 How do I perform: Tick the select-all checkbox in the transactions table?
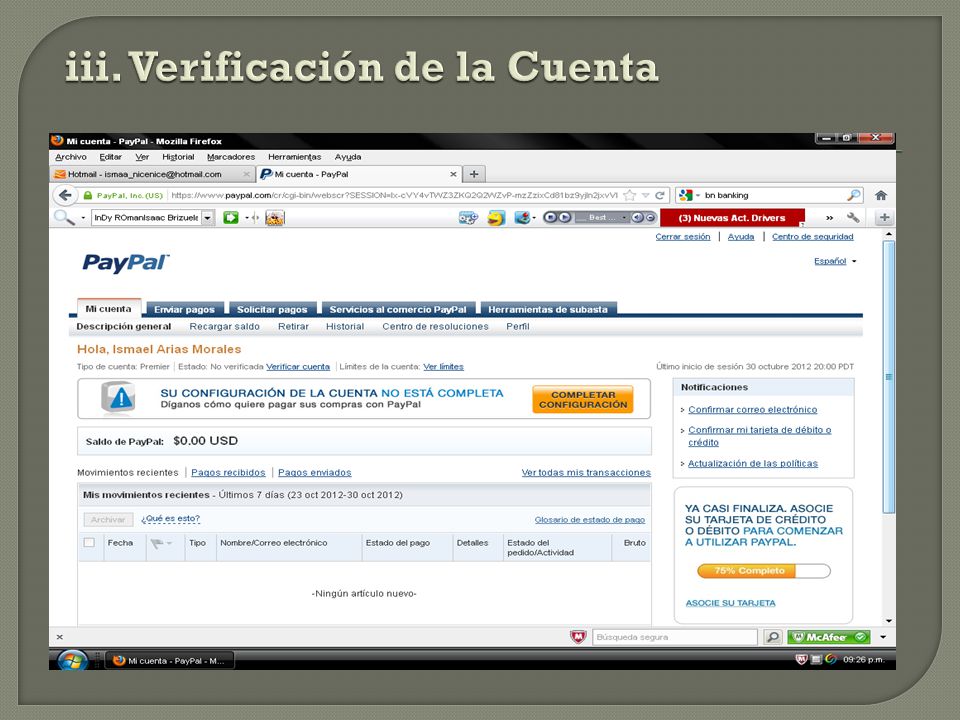click(x=89, y=542)
